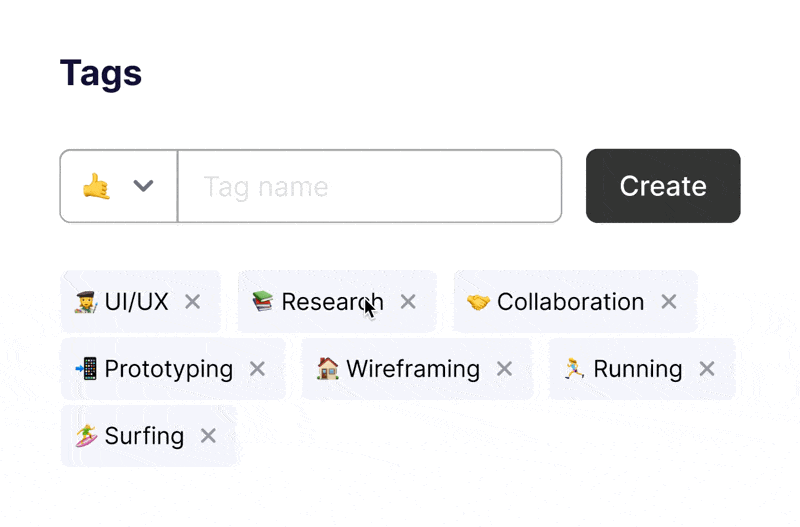This screenshot has width=800, height=527.
Task: Click the Create button
Action: (663, 186)
